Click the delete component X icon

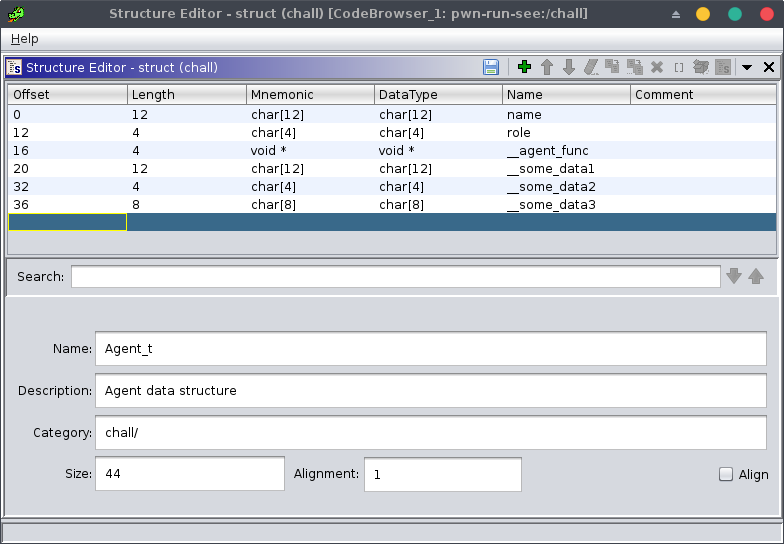[x=657, y=67]
